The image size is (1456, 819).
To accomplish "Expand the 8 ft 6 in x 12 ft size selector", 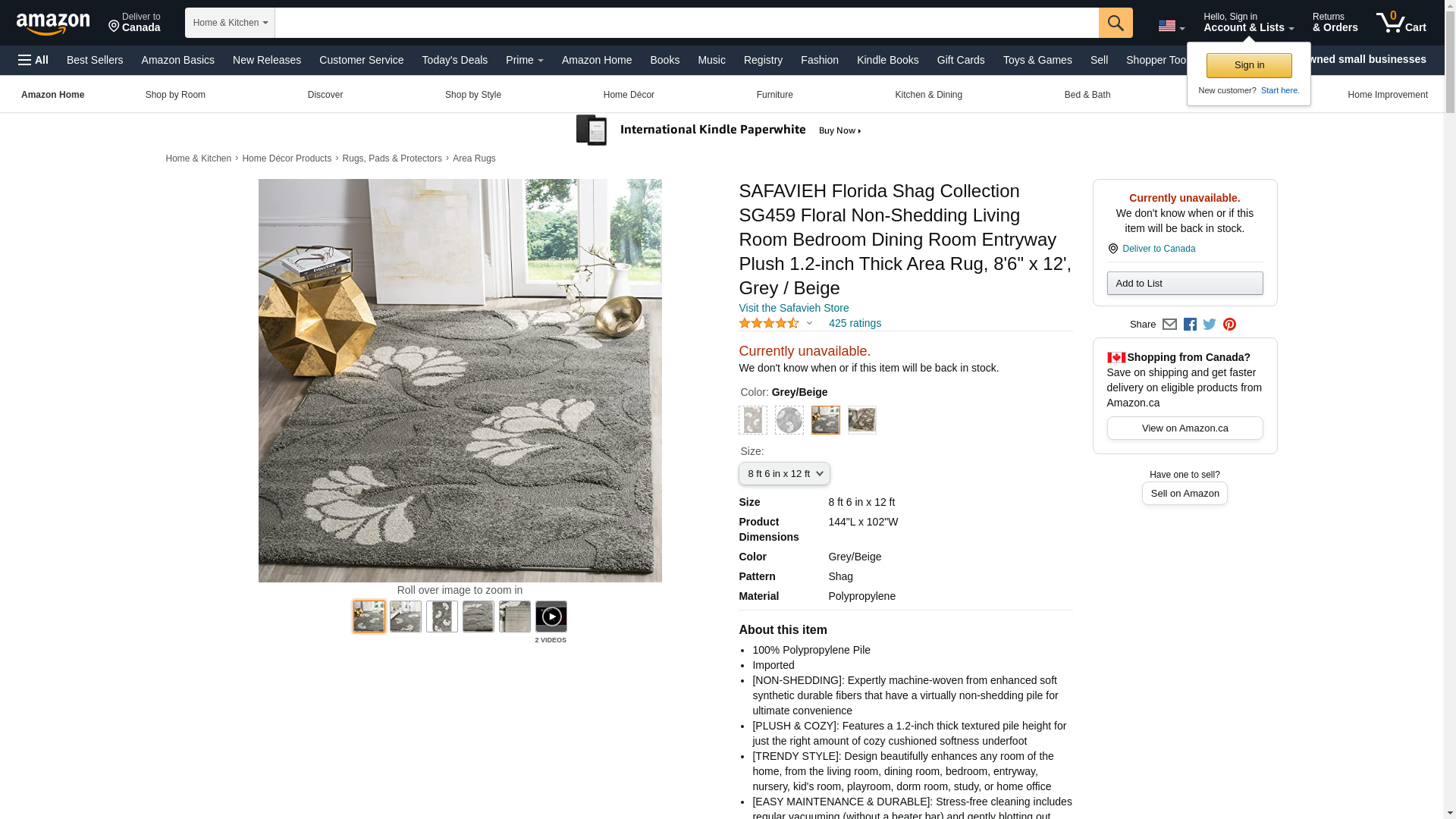I will (784, 474).
